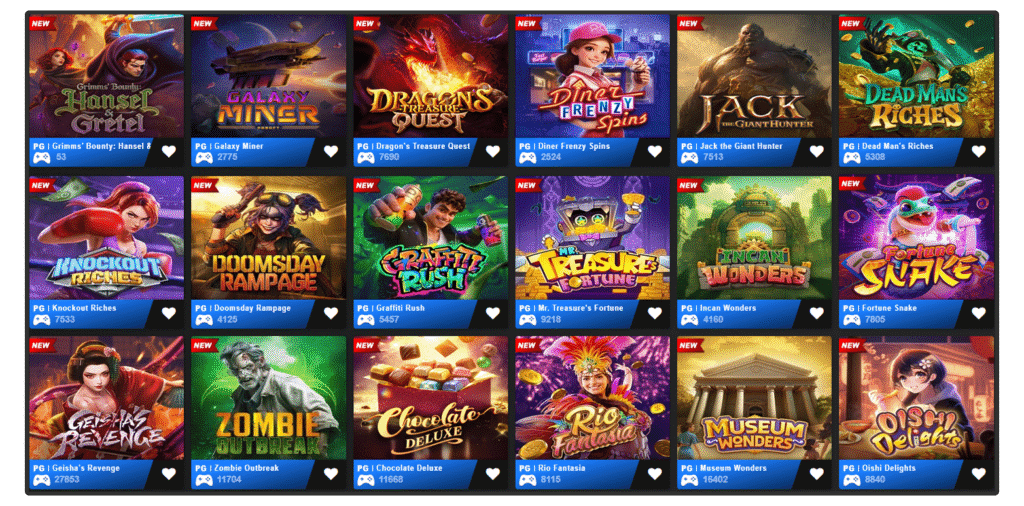Favorite Galaxy Miner with the heart icon

coord(331,151)
